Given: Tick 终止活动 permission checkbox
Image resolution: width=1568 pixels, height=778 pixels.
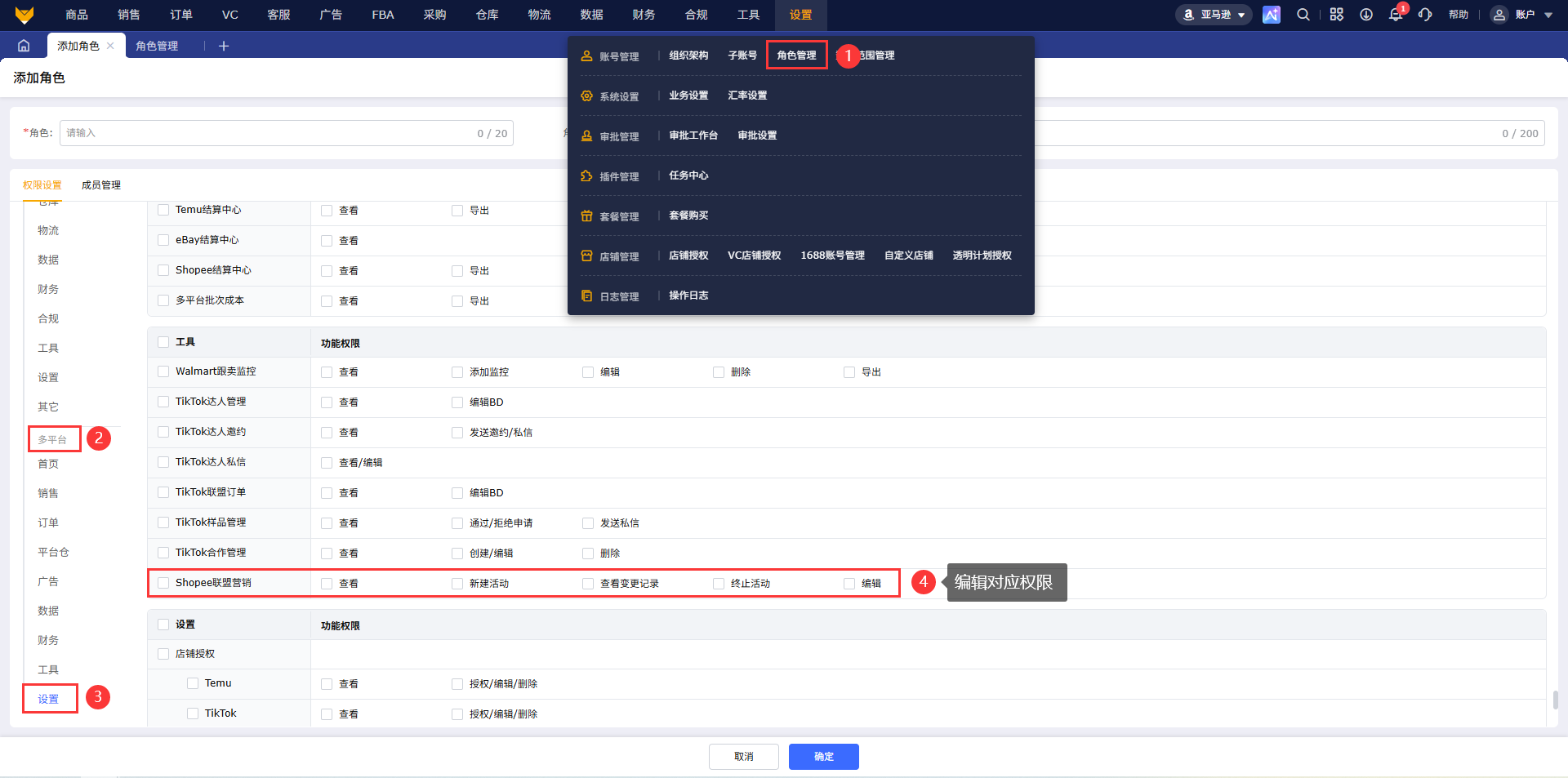Looking at the screenshot, I should pyautogui.click(x=719, y=584).
